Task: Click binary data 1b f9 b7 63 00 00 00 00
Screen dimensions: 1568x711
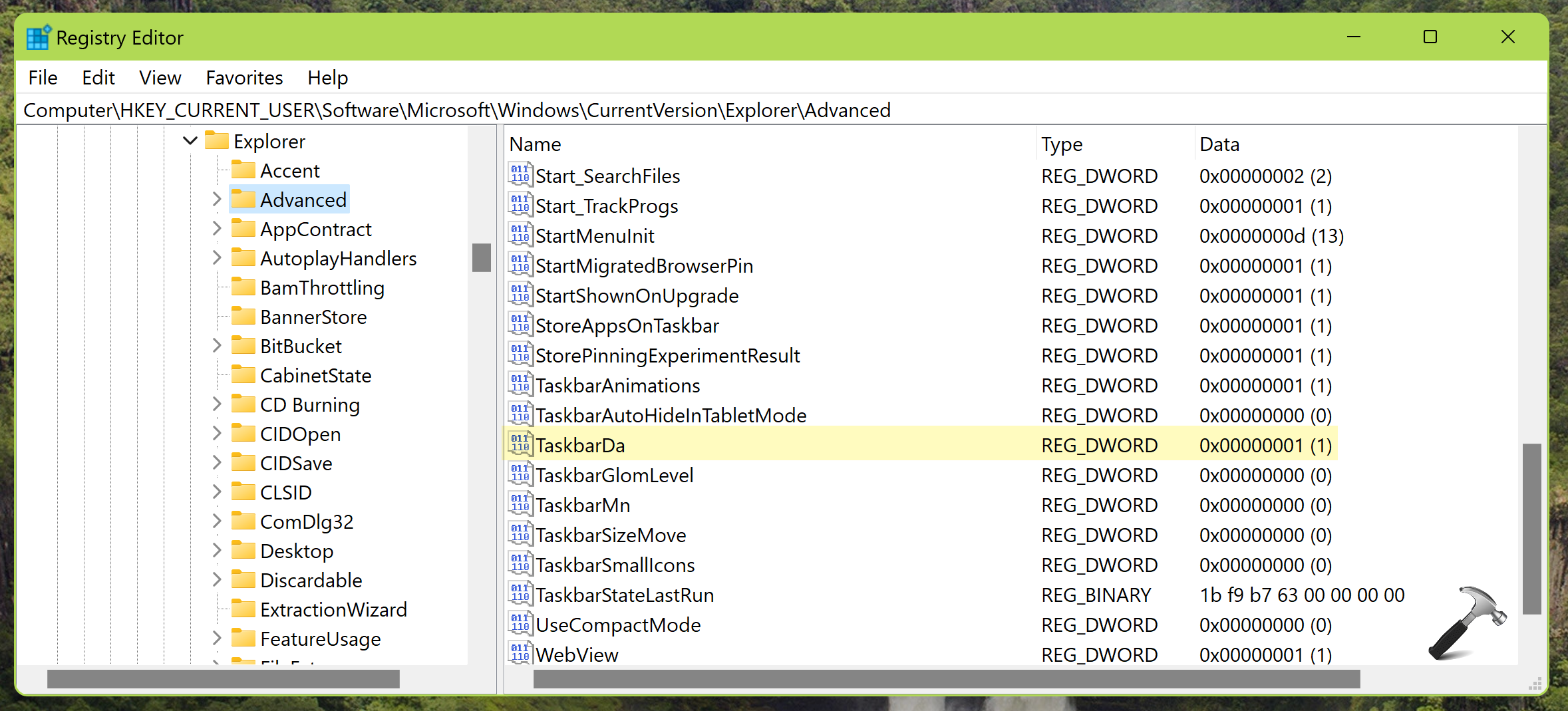Action: click(x=1302, y=595)
